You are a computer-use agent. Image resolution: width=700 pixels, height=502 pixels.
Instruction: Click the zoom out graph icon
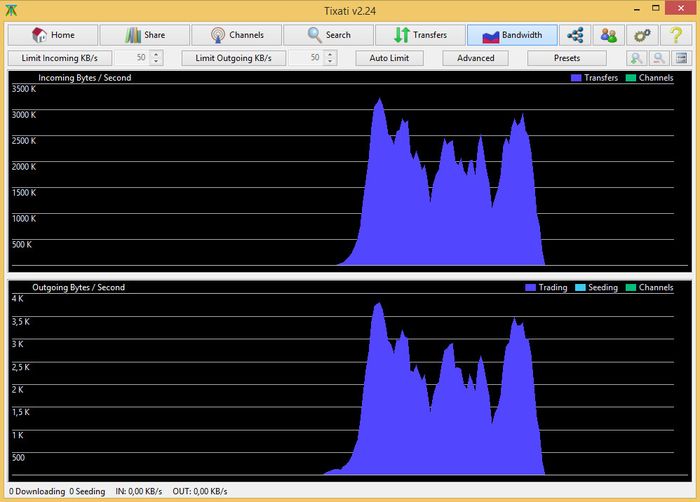click(x=659, y=58)
